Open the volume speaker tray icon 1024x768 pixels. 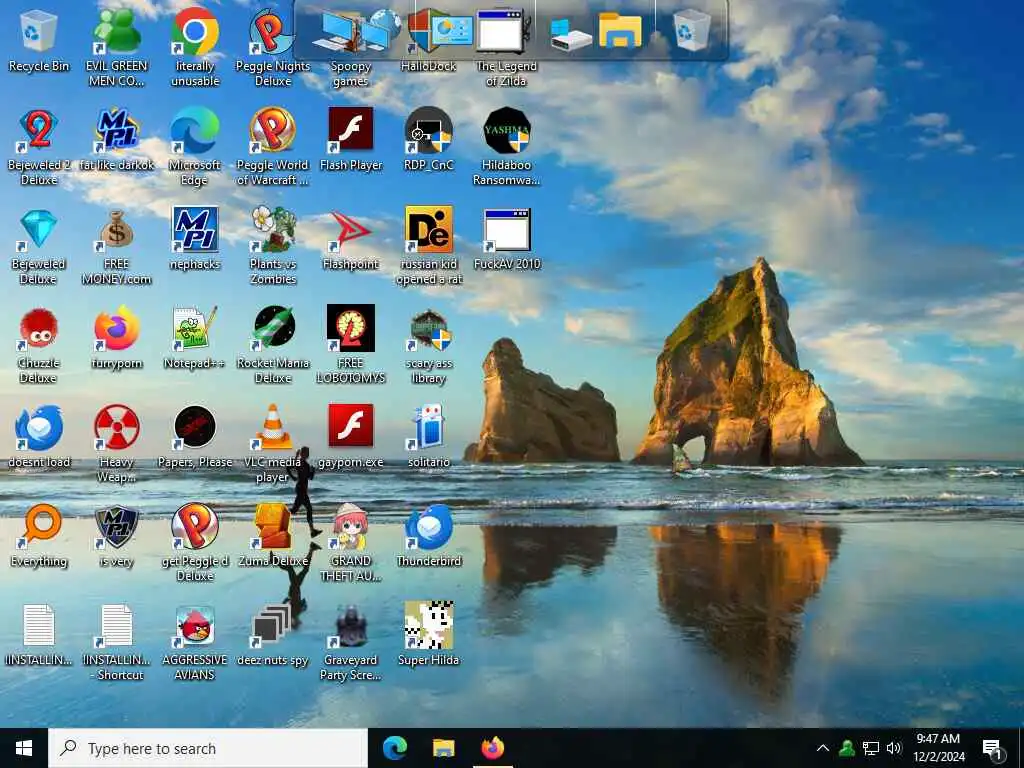click(x=894, y=748)
